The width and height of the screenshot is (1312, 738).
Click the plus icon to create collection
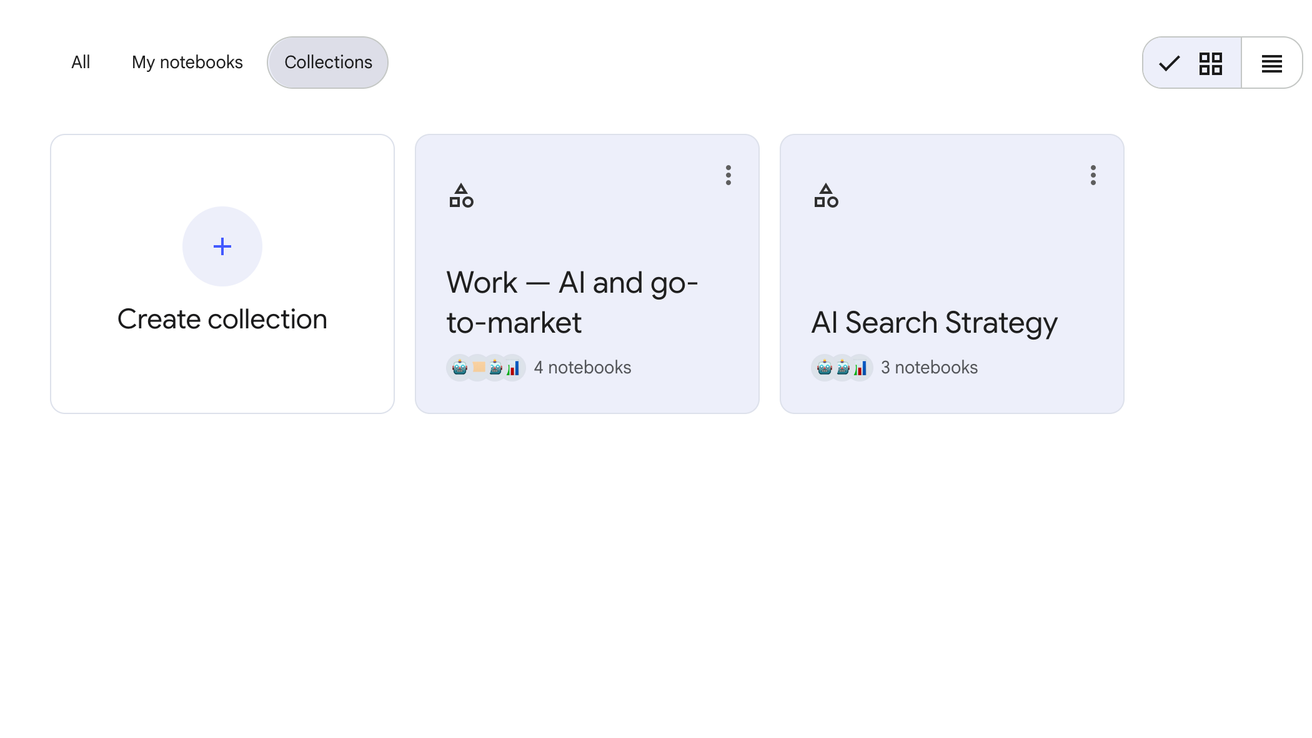click(222, 246)
